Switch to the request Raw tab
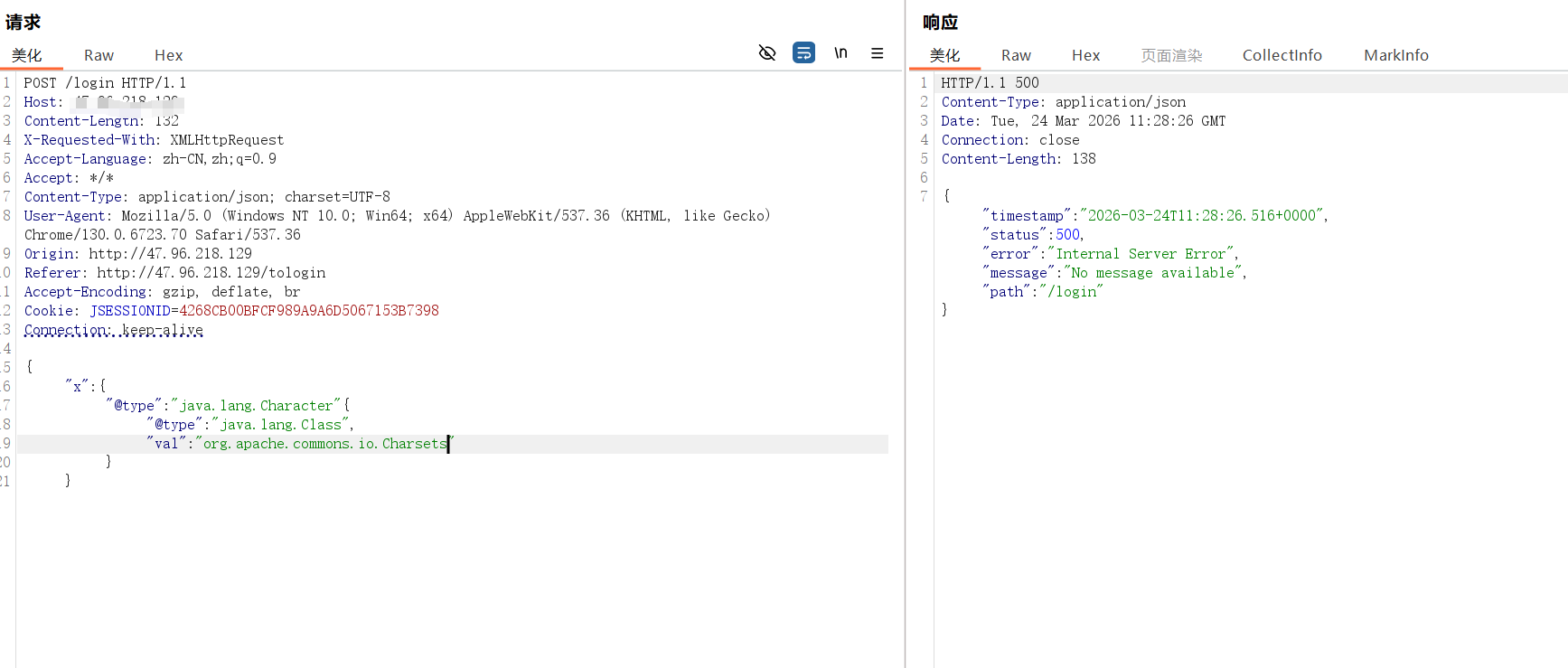Viewport: 1568px width, 668px height. (x=99, y=55)
